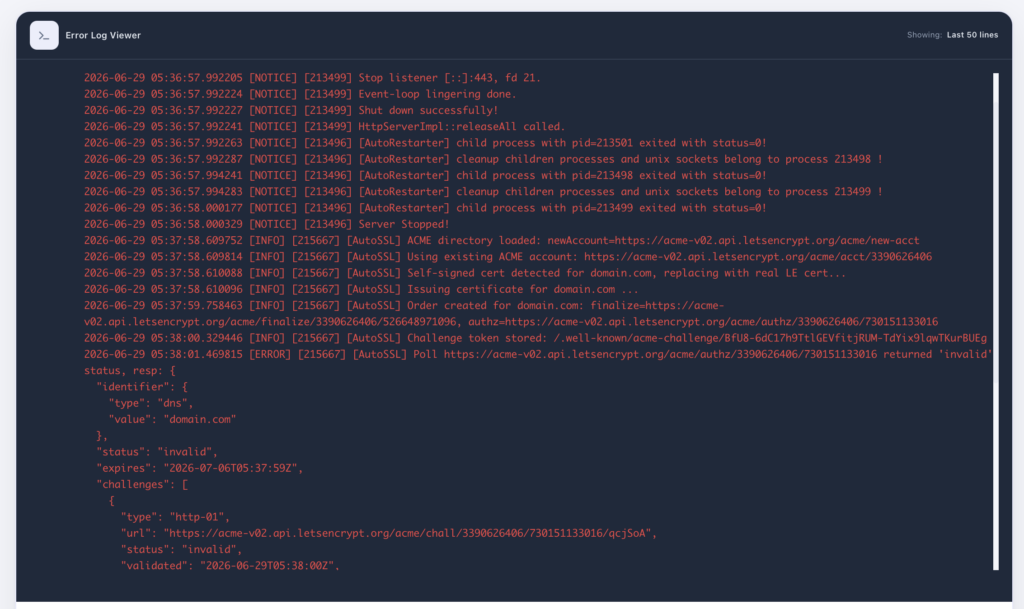Screen dimensions: 1024x609
Task: Click the existing ACME account URL
Action: point(758,257)
